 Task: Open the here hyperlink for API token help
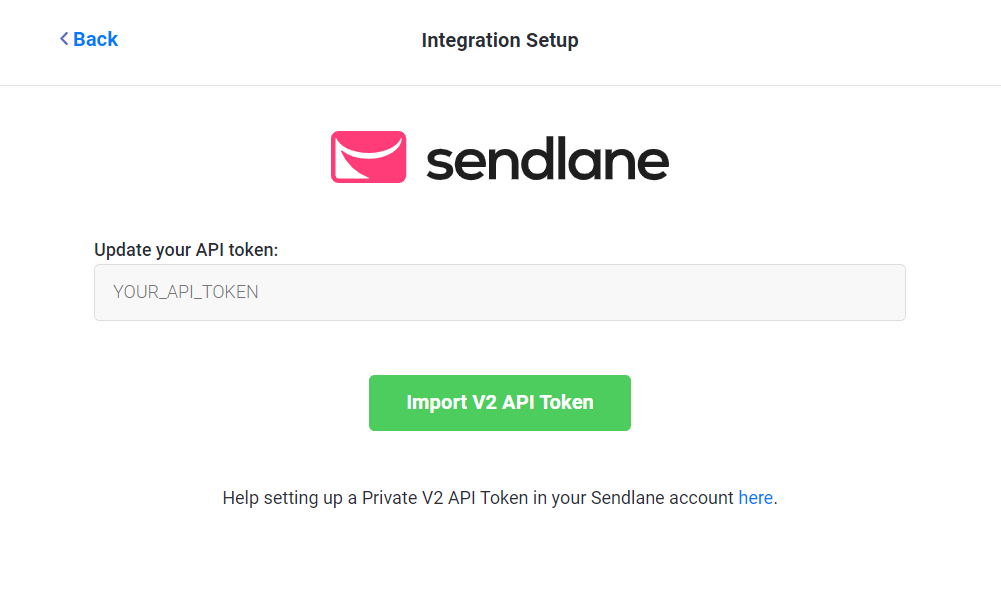pos(756,497)
